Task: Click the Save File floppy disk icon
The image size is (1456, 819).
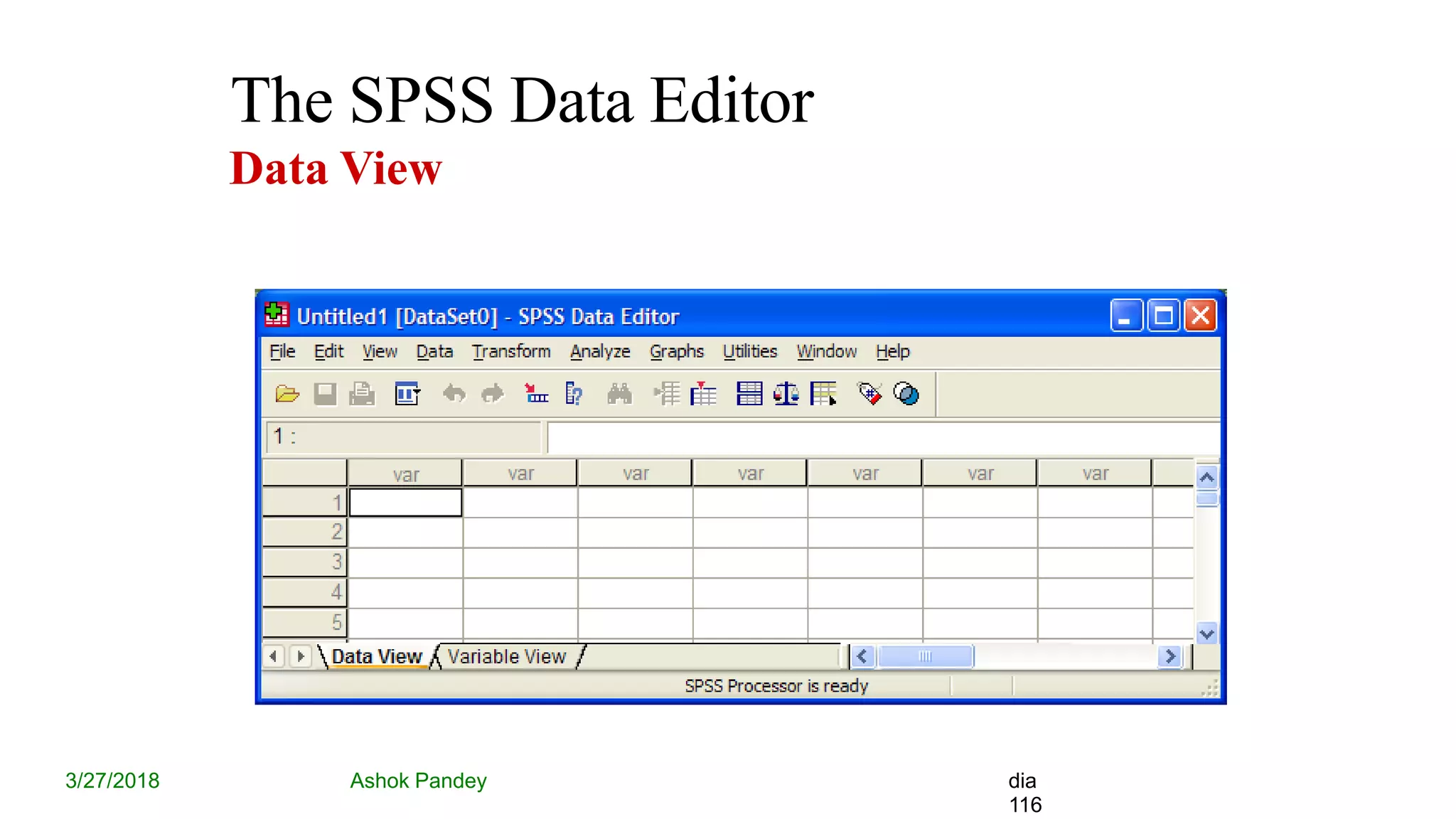Action: (325, 394)
